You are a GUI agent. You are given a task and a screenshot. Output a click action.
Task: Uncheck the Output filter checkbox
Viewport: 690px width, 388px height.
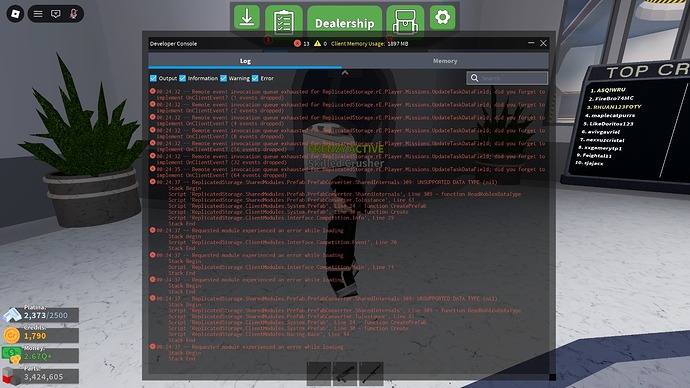pos(153,78)
